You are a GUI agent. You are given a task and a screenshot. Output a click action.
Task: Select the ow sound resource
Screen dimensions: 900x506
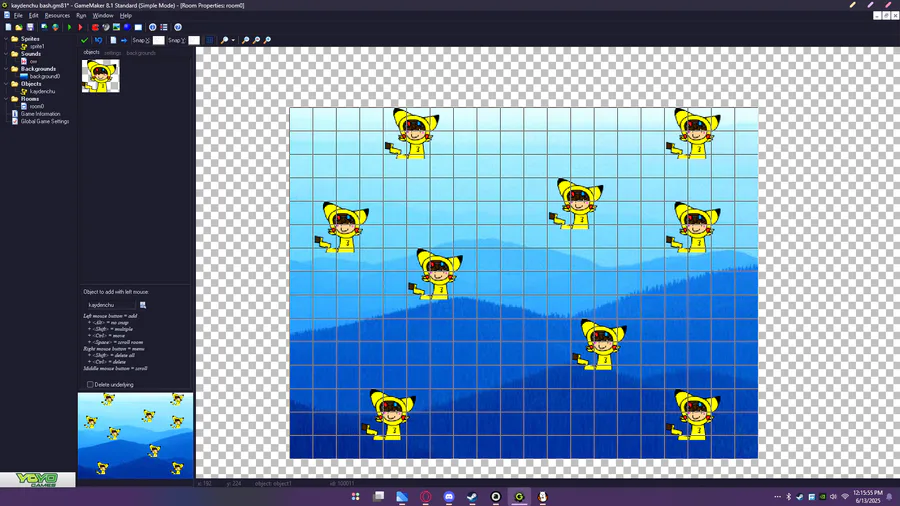(33, 61)
